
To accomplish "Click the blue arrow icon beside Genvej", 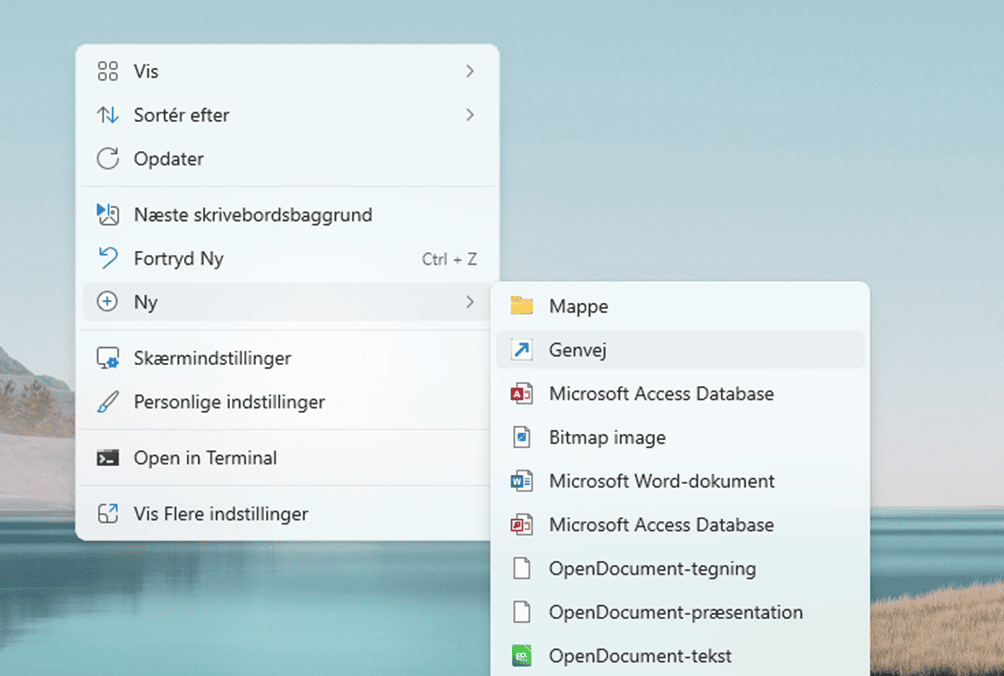I will point(521,350).
